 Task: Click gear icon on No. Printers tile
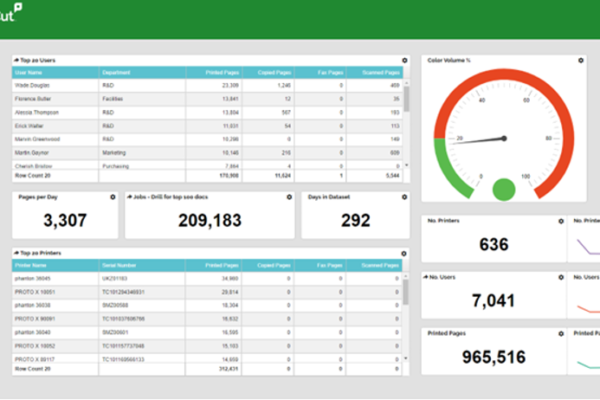click(561, 220)
